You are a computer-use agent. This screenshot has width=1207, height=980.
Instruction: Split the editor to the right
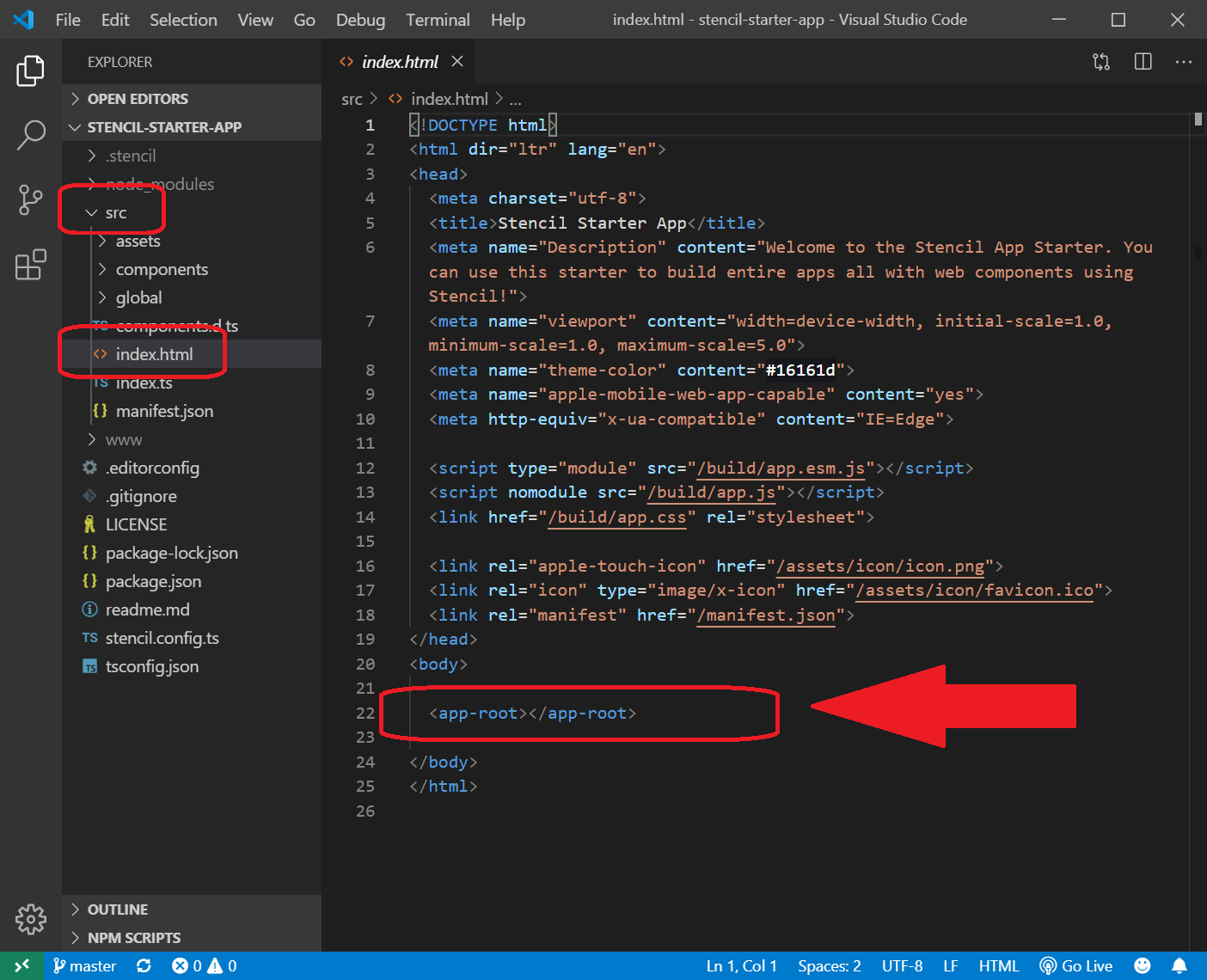point(1143,62)
